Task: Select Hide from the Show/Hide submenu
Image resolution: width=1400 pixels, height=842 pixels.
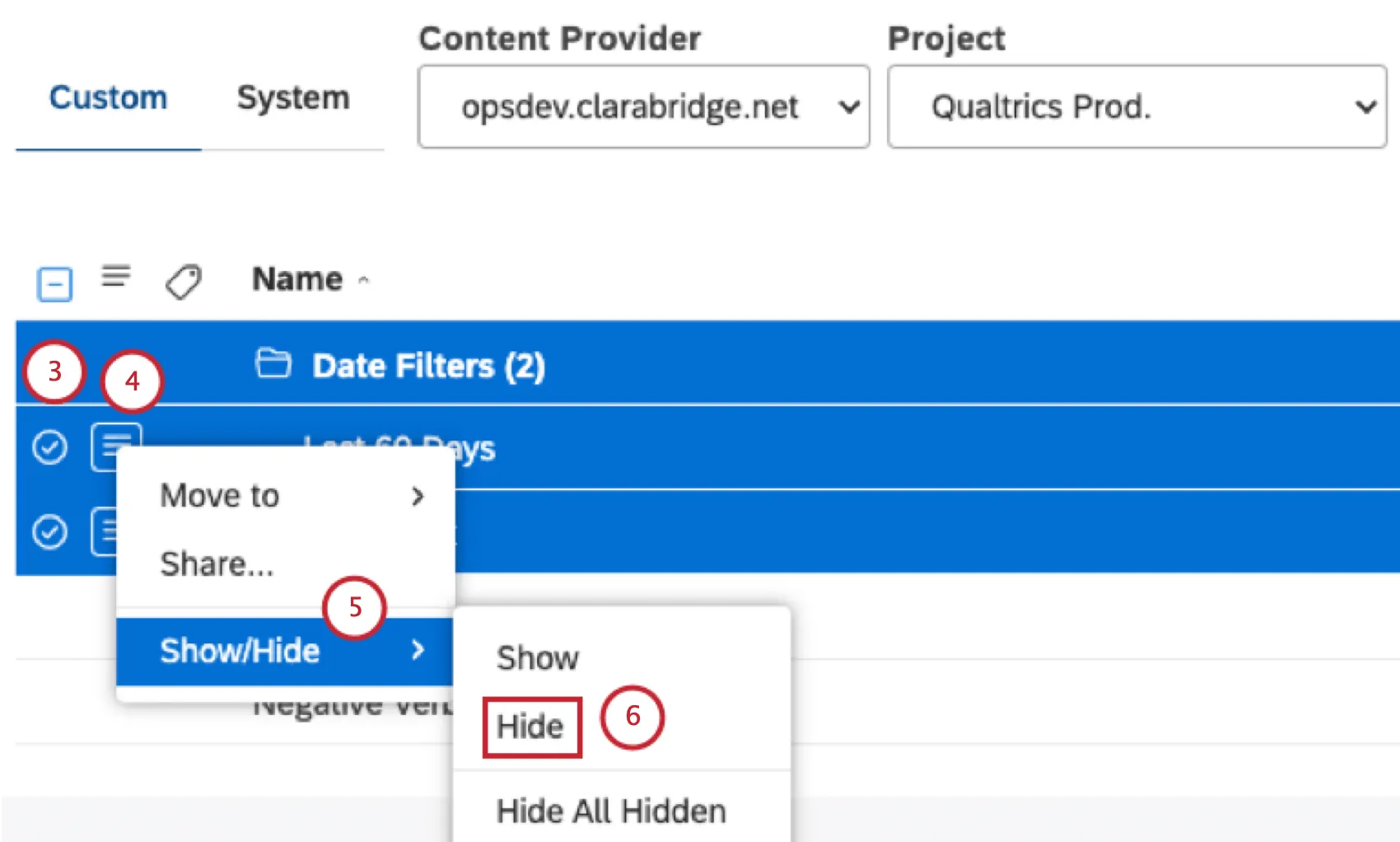Action: (x=530, y=726)
